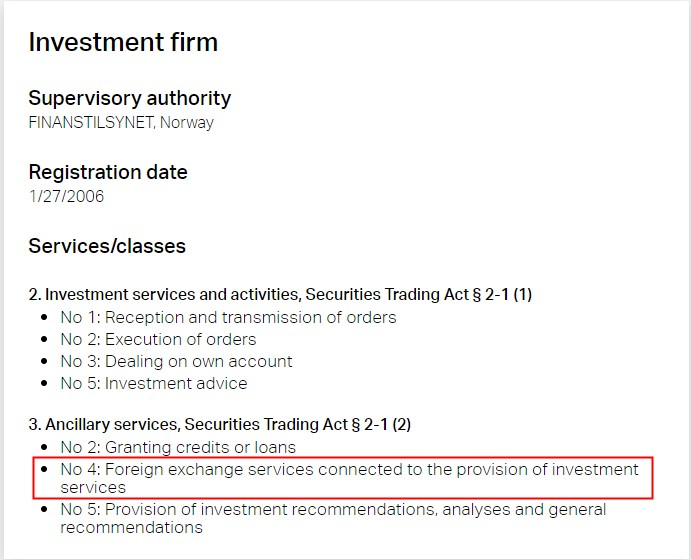Select "No 1: Reception and transmission of orders"
Screen dimensions: 691x560
(x=228, y=317)
